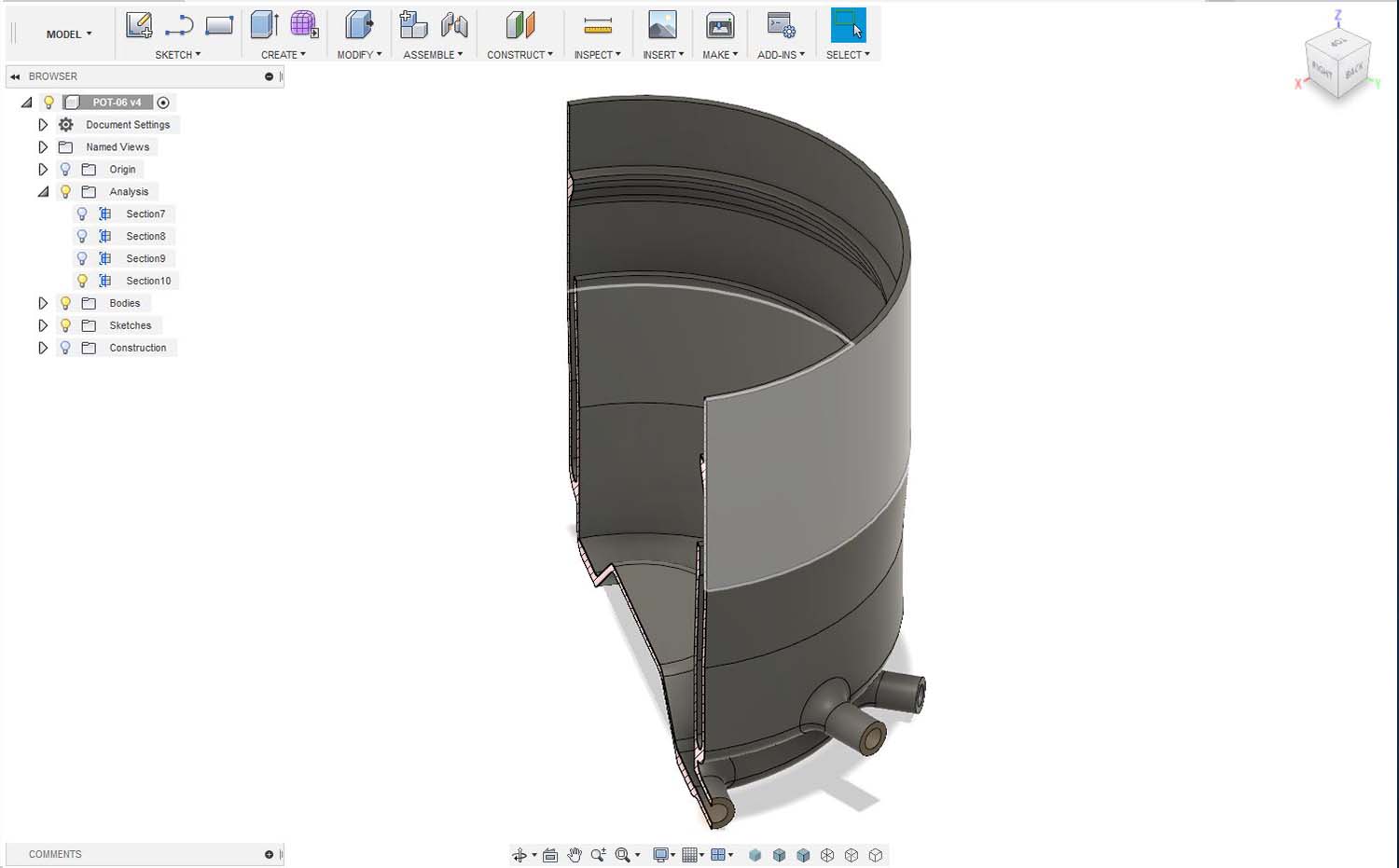This screenshot has width=1399, height=868.
Task: Choose the Shaded visual style cube
Action: pos(755,855)
